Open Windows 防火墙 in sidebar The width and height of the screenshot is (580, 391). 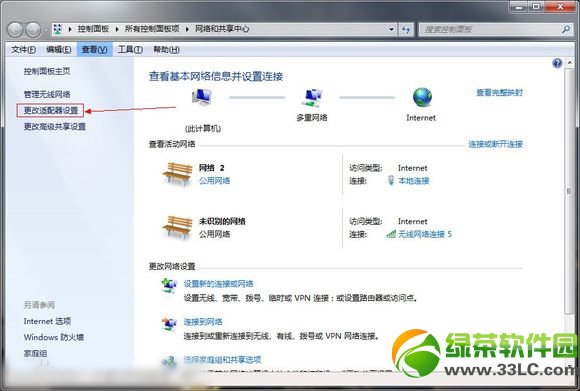pyautogui.click(x=54, y=337)
